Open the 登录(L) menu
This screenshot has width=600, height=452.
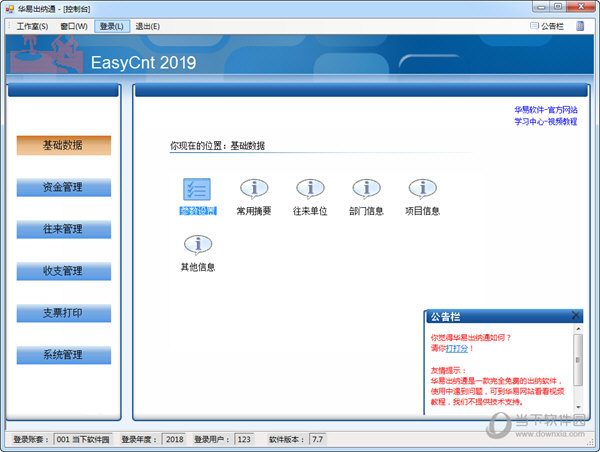113,26
